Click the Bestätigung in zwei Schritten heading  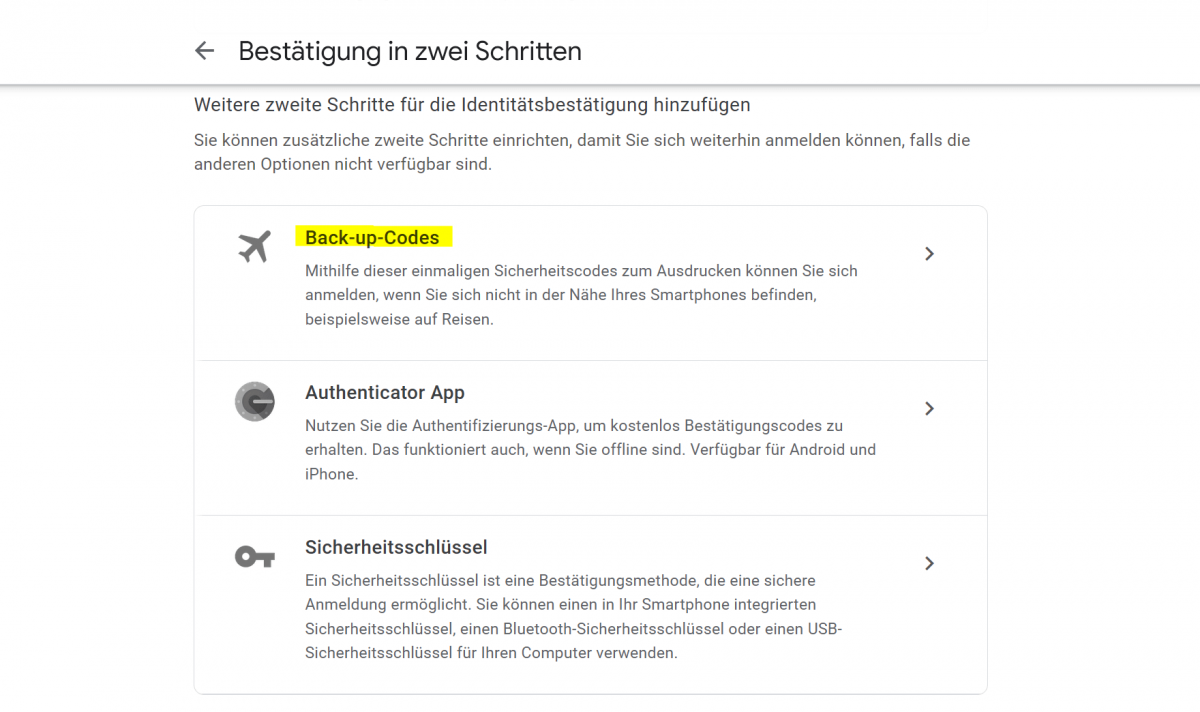click(410, 51)
